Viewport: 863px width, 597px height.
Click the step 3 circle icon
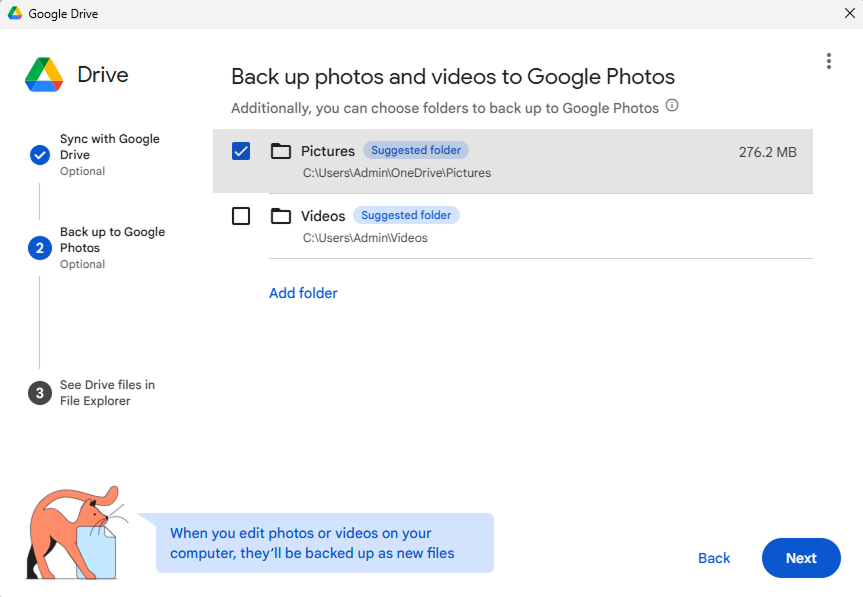pyautogui.click(x=40, y=393)
